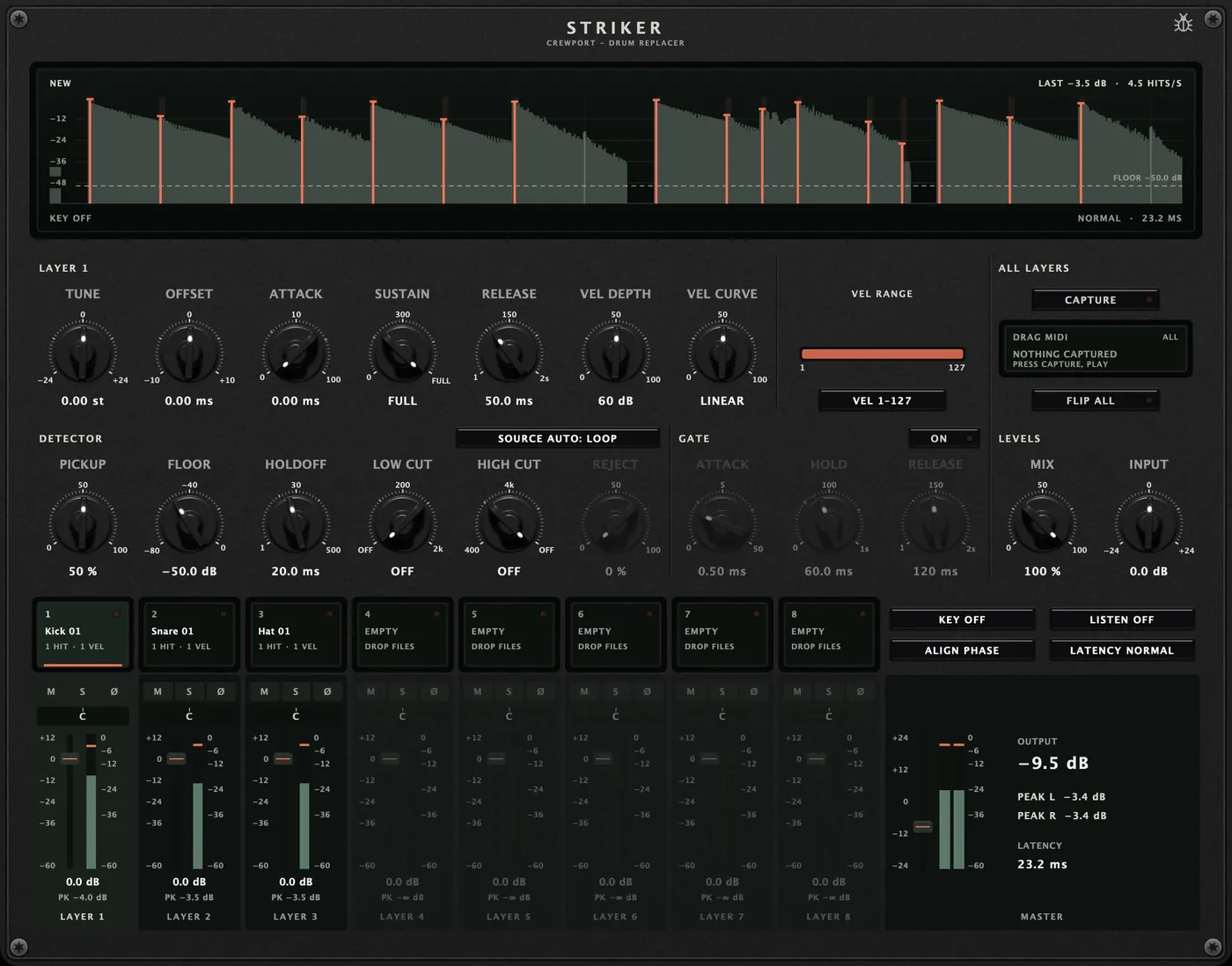The height and width of the screenshot is (966, 1232).
Task: Click the Layer 3 gain fader handle
Action: 282,758
